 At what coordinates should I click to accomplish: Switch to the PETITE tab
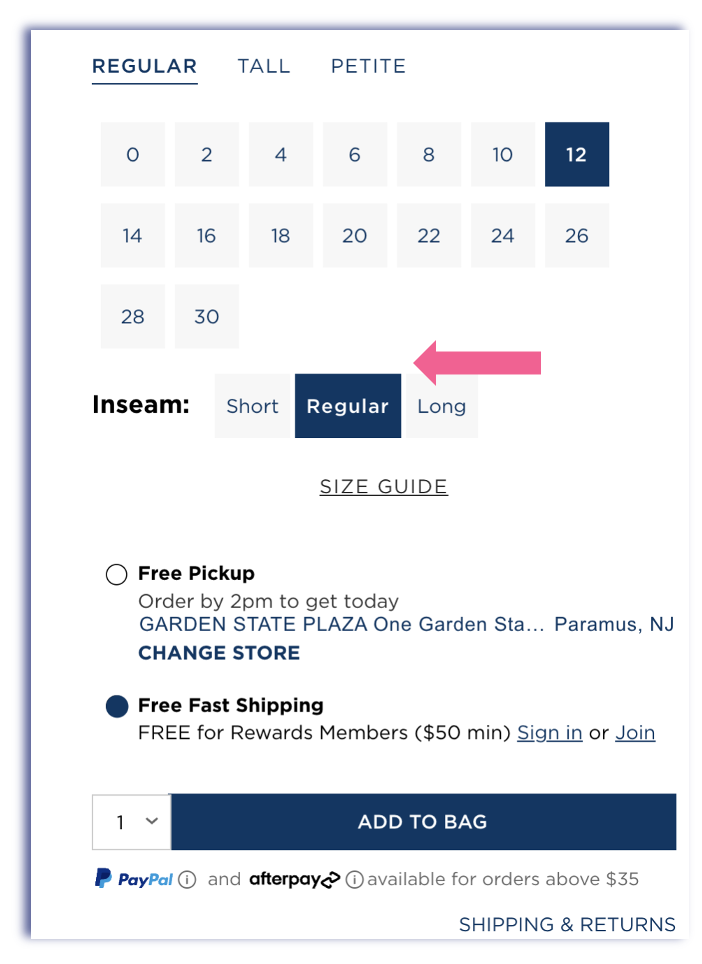[x=368, y=66]
